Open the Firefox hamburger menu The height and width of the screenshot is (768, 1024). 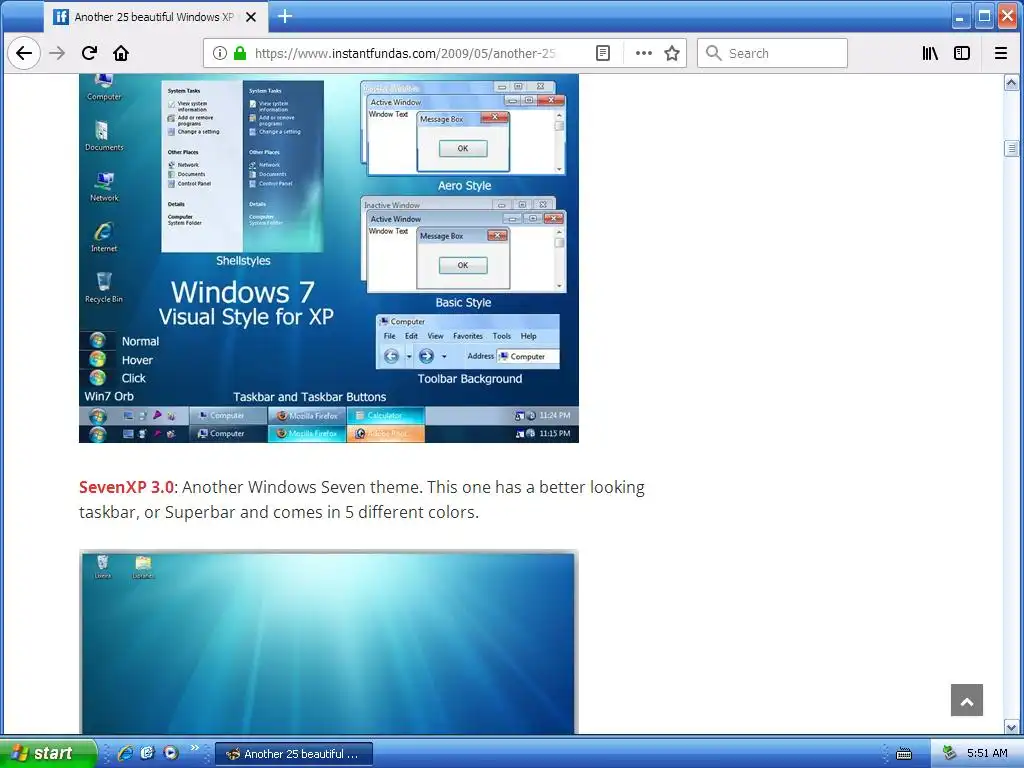pyautogui.click(x=1000, y=53)
